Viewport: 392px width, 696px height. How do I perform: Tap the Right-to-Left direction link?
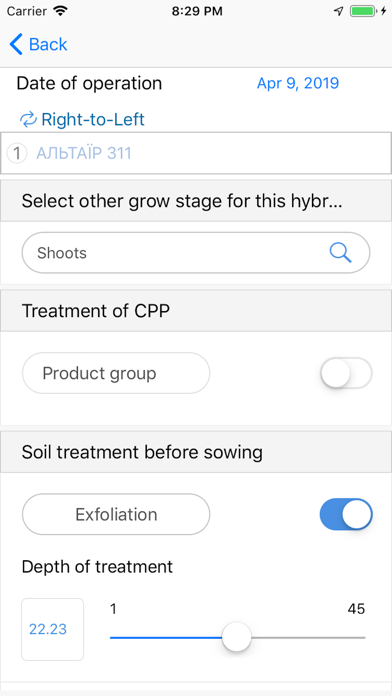point(93,119)
